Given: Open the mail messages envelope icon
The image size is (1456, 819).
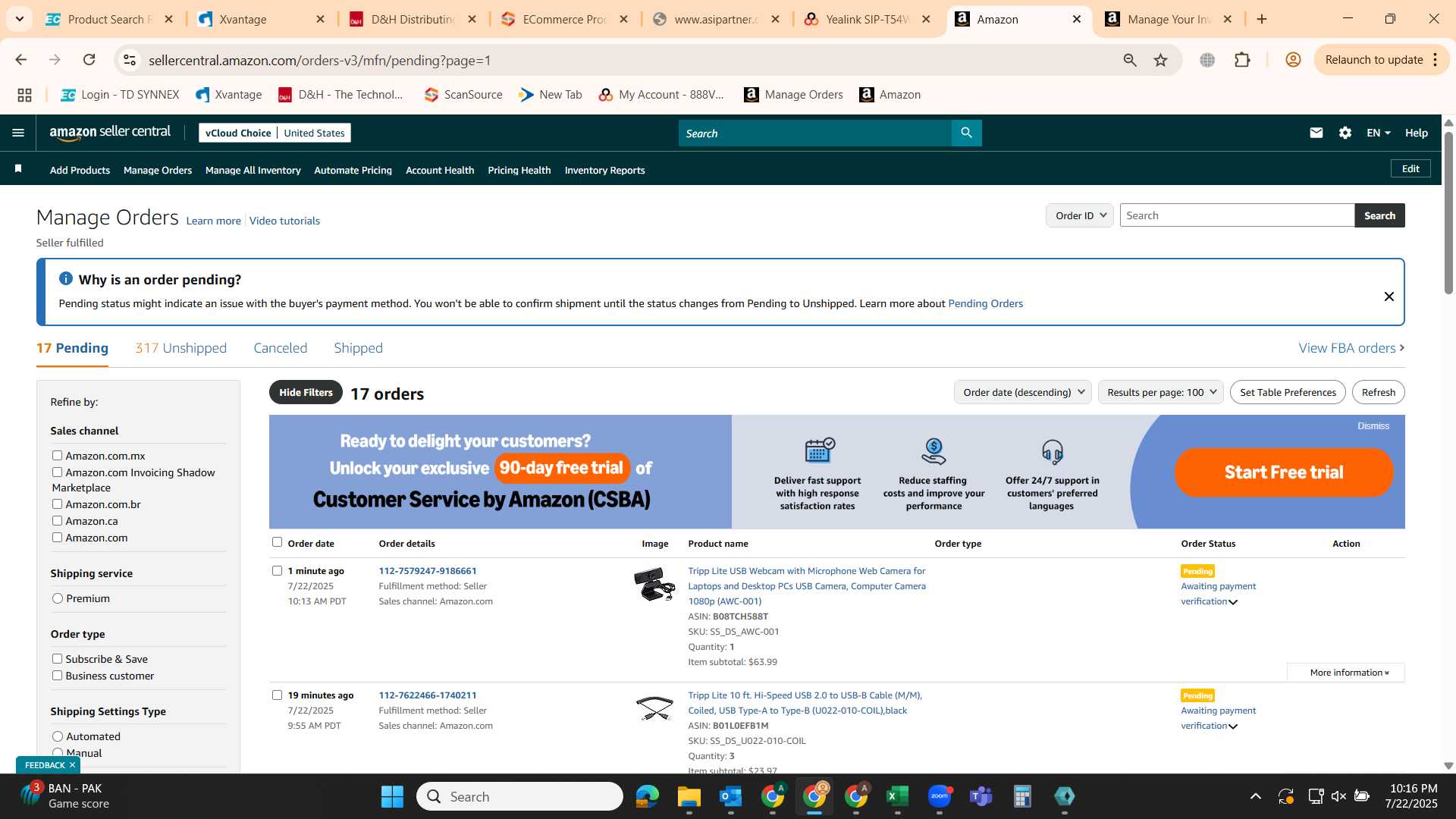Looking at the screenshot, I should [1316, 133].
